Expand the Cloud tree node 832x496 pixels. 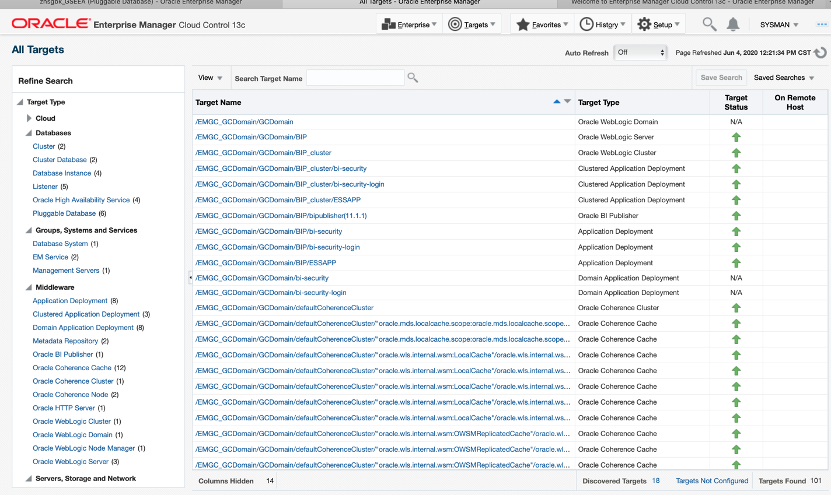29,118
